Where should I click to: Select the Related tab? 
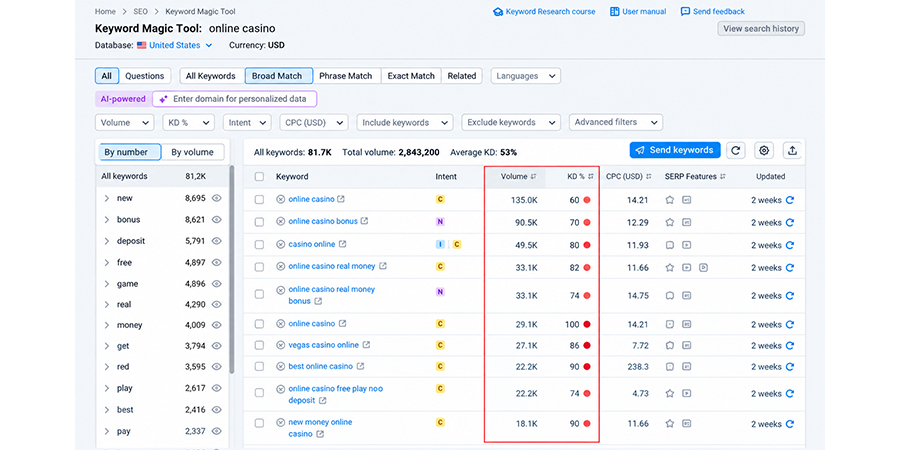tap(462, 76)
